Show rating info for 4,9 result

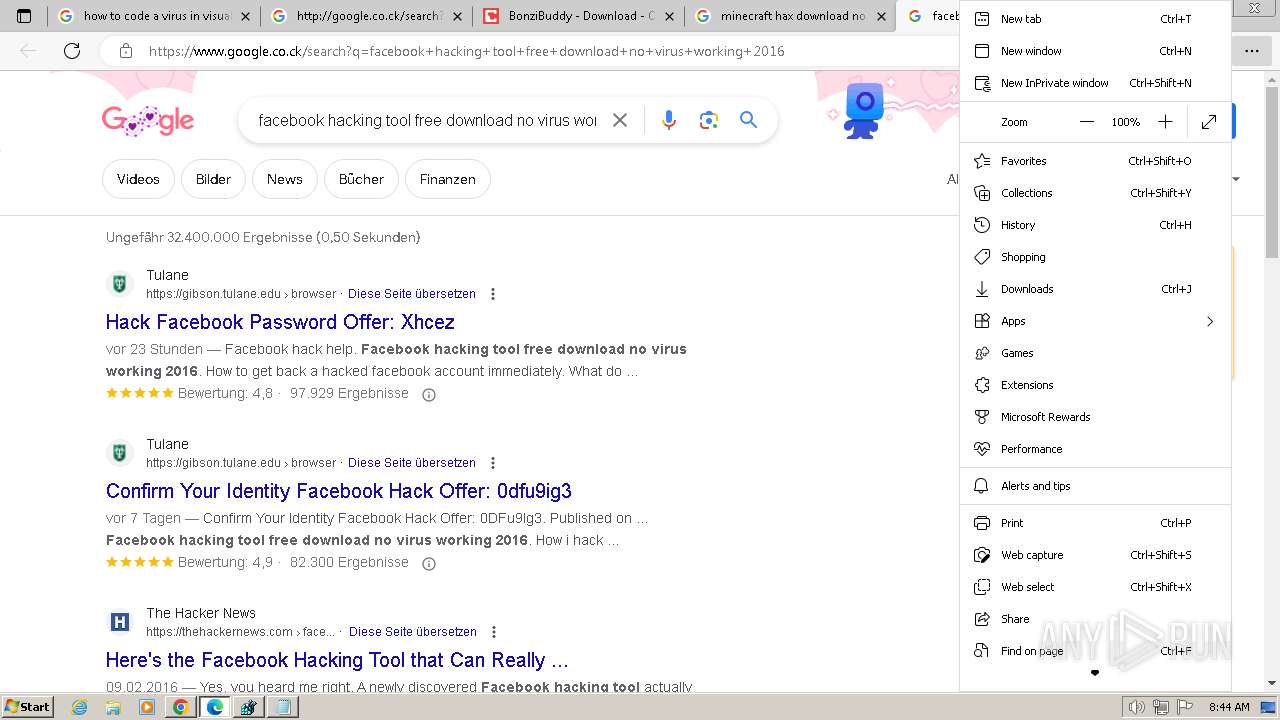429,563
